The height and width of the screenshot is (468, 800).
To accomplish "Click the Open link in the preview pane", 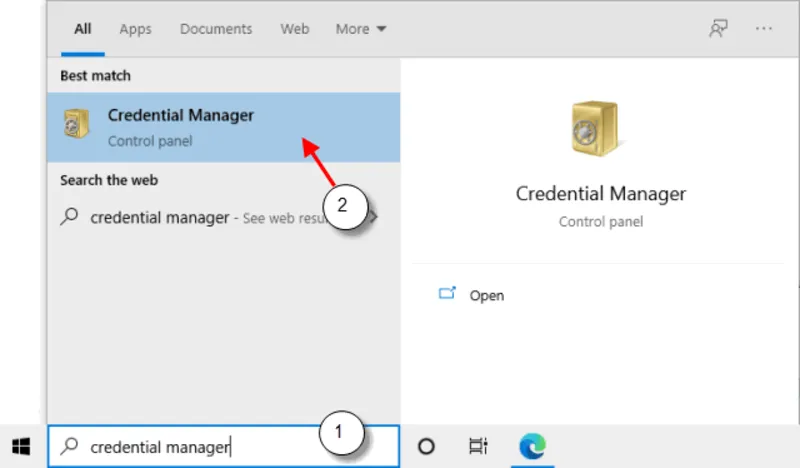I will (x=487, y=296).
